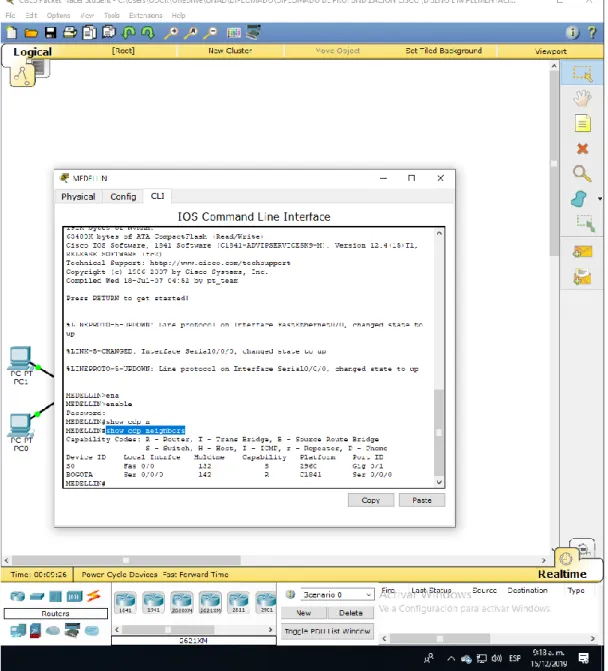
Task: Open the Tools menu
Action: 112,15
